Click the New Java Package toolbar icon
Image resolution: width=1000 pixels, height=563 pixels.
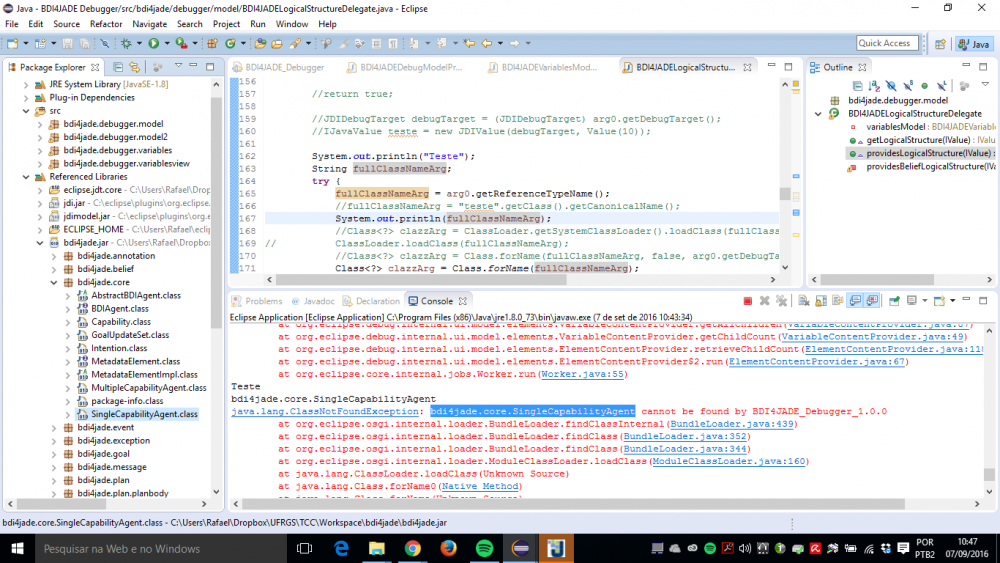pyautogui.click(x=212, y=44)
